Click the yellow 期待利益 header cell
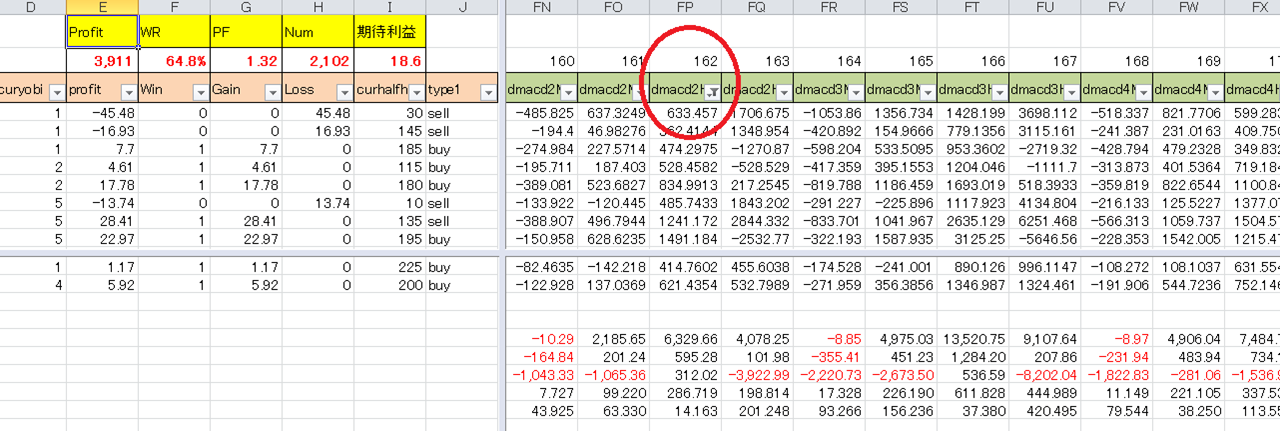The height and width of the screenshot is (431, 1280). tap(390, 31)
